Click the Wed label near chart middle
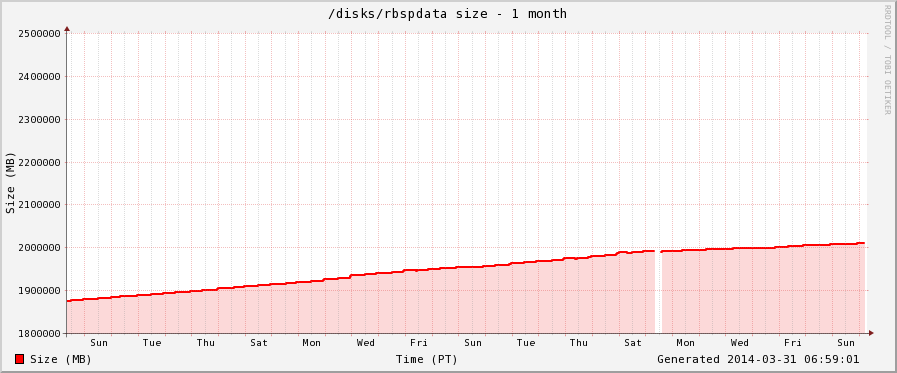 click(366, 343)
